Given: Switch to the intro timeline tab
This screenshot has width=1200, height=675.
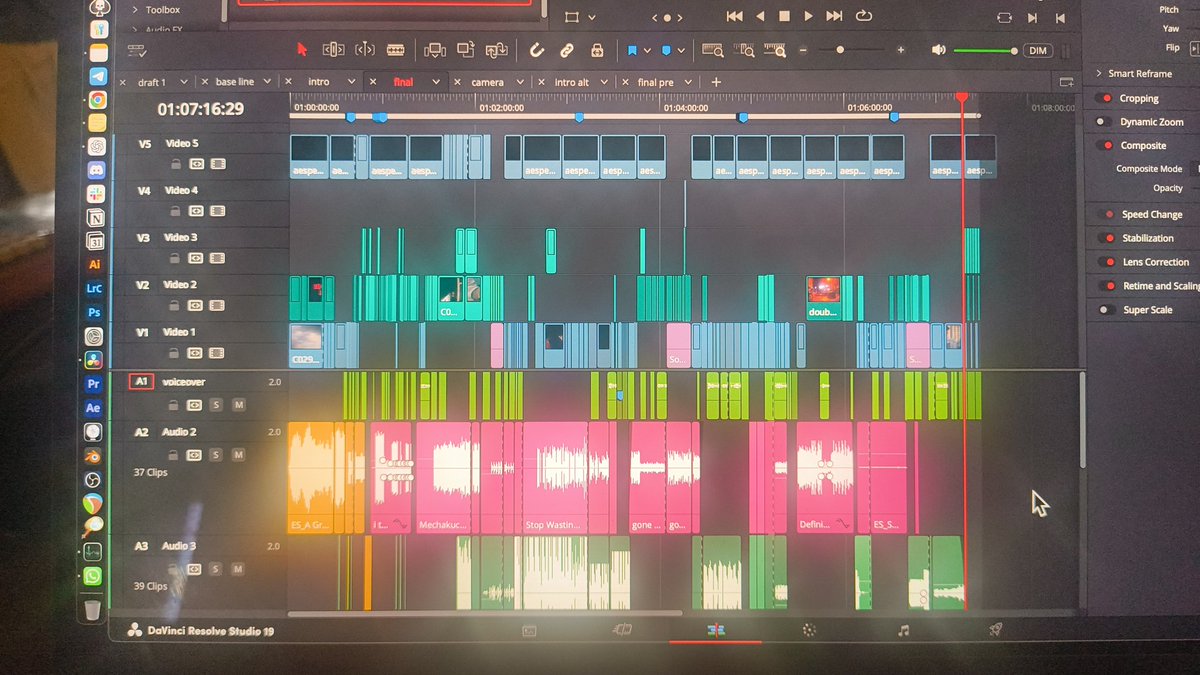Looking at the screenshot, I should [x=318, y=82].
